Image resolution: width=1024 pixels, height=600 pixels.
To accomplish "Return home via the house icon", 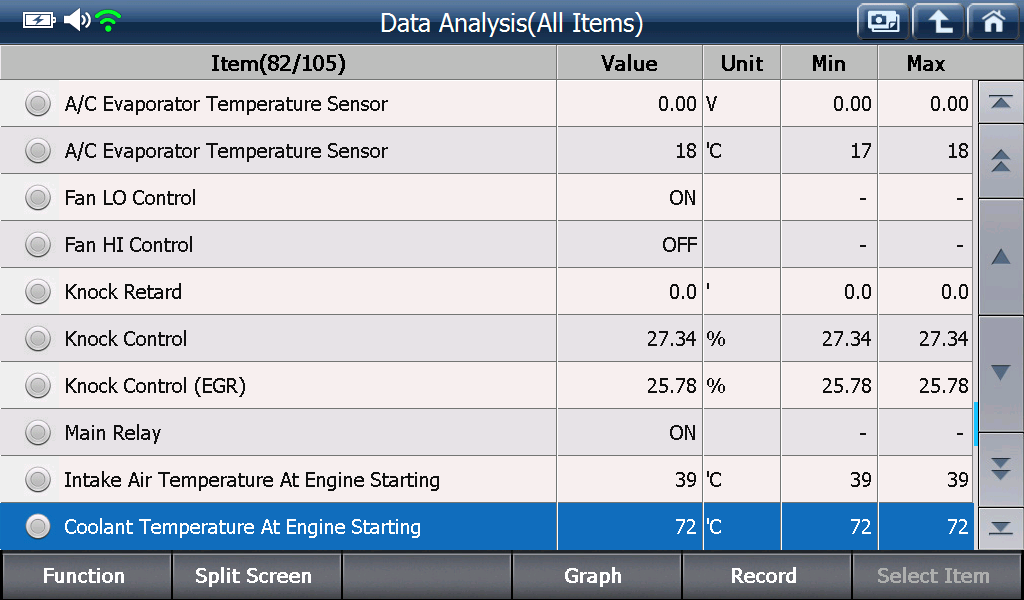I will [x=993, y=22].
